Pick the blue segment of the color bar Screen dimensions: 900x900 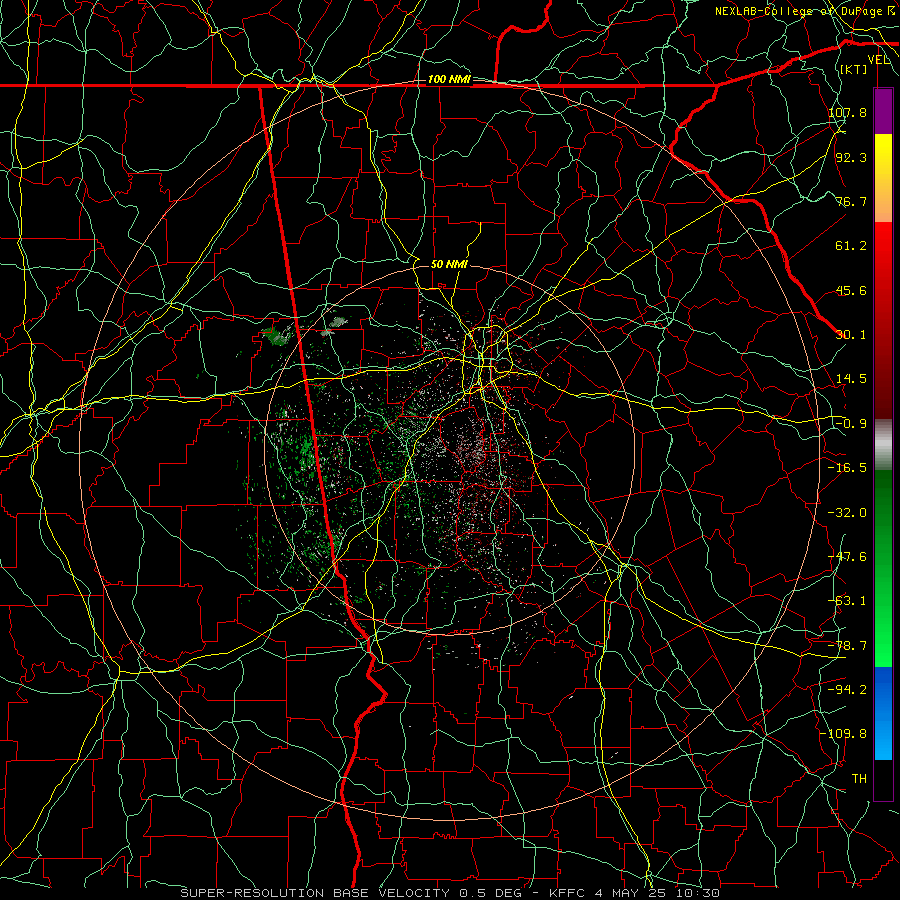pos(883,713)
